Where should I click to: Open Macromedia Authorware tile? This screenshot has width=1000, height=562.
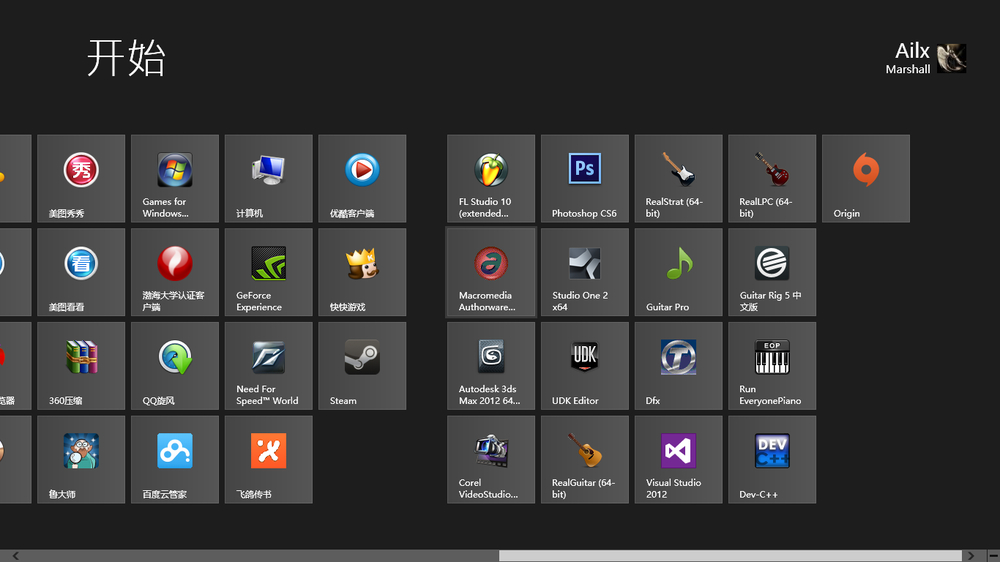coord(491,272)
